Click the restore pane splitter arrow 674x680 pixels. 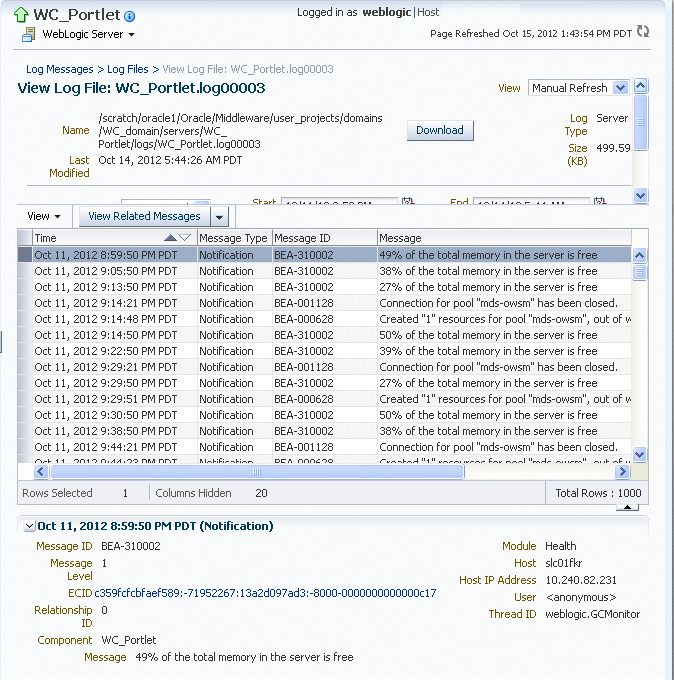(627, 507)
